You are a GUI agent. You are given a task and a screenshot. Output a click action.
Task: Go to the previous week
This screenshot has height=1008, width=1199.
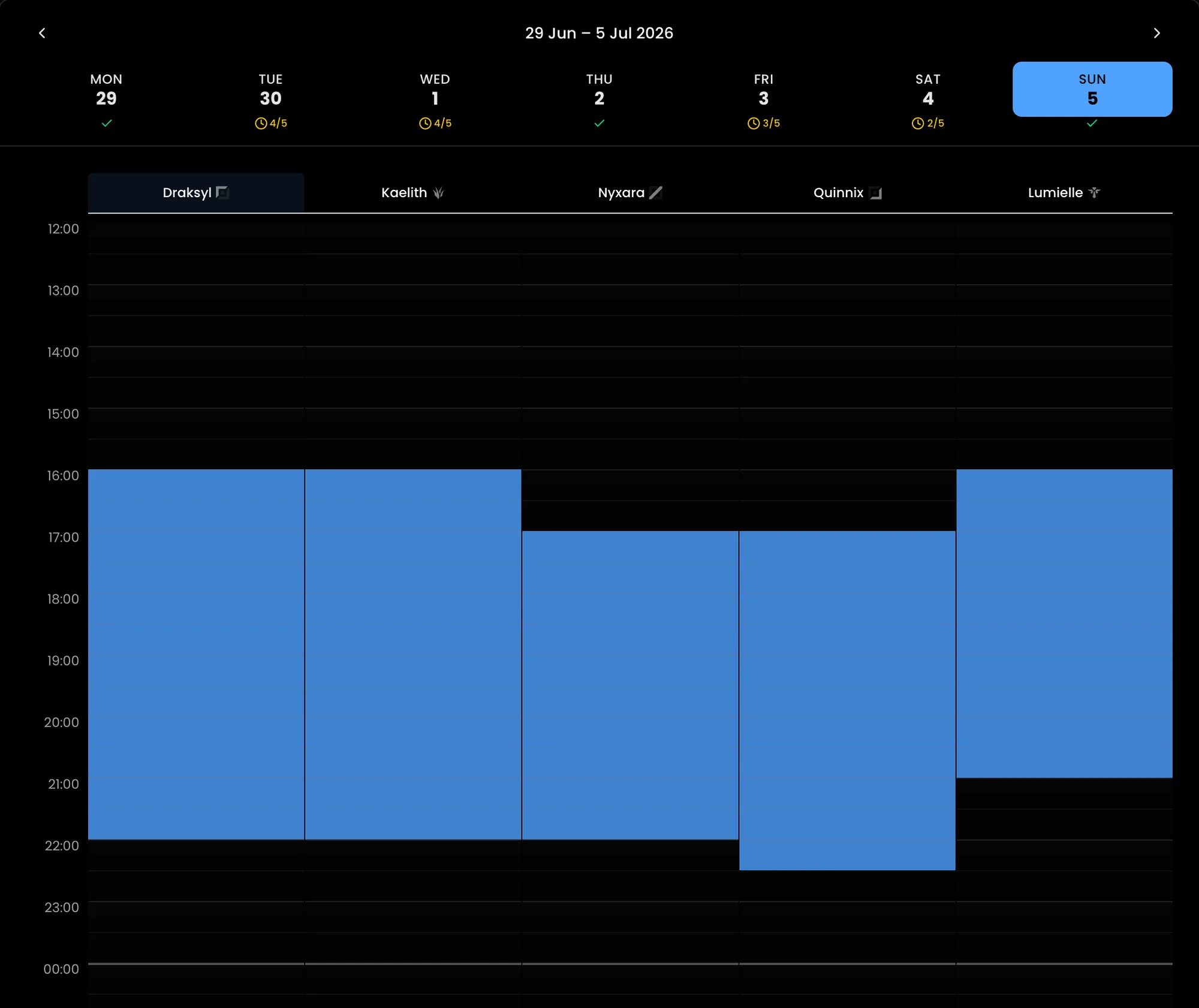[42, 33]
